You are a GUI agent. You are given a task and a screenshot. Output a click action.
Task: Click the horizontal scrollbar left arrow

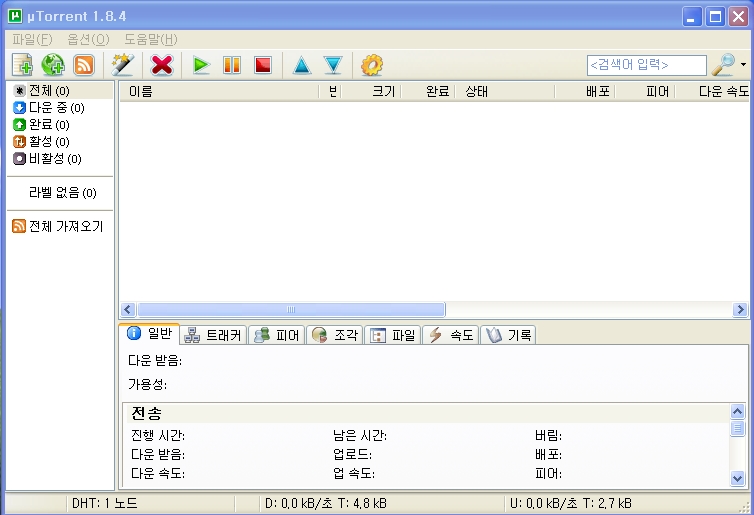(128, 309)
